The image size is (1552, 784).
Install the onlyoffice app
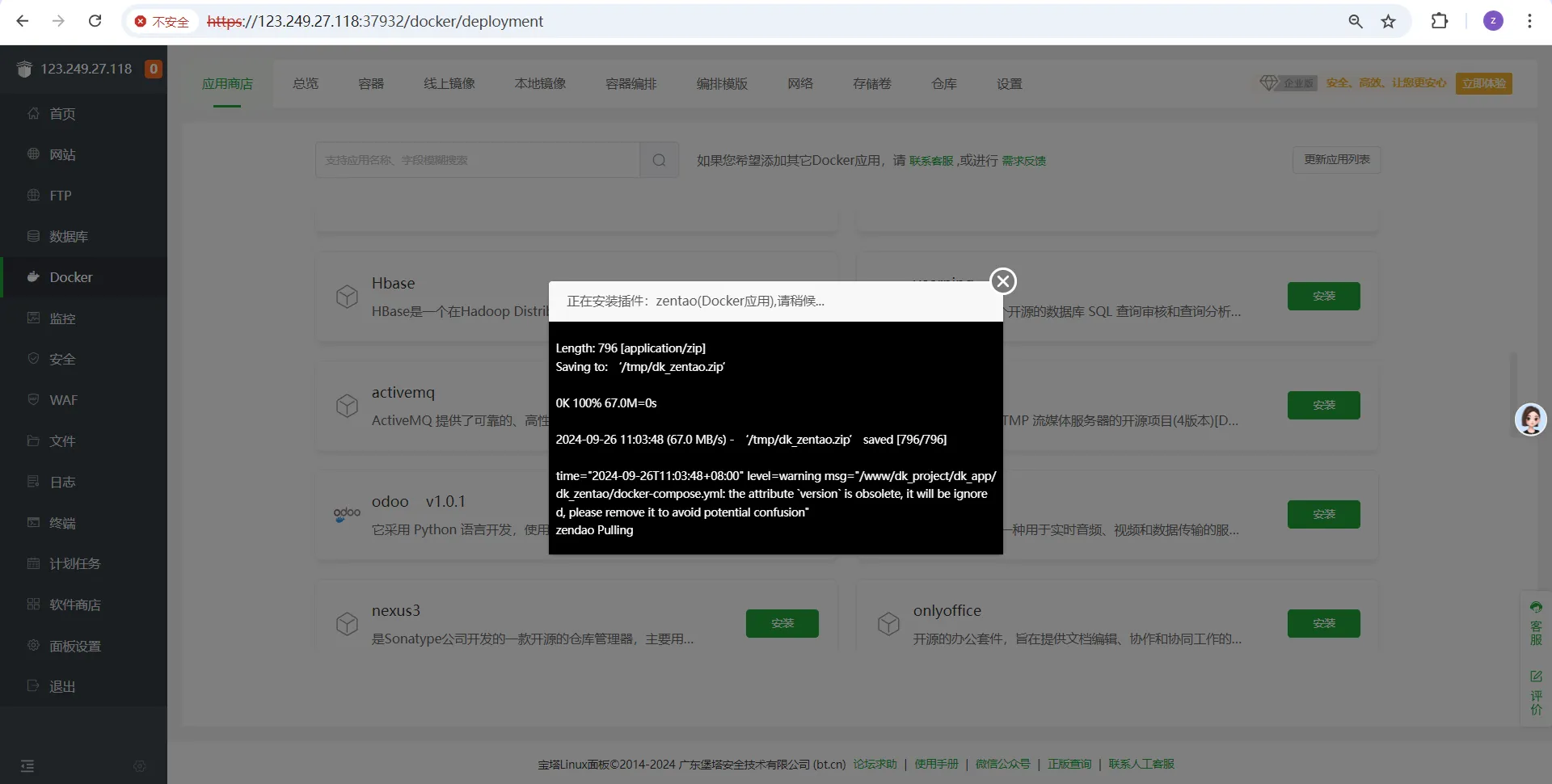coord(1324,623)
